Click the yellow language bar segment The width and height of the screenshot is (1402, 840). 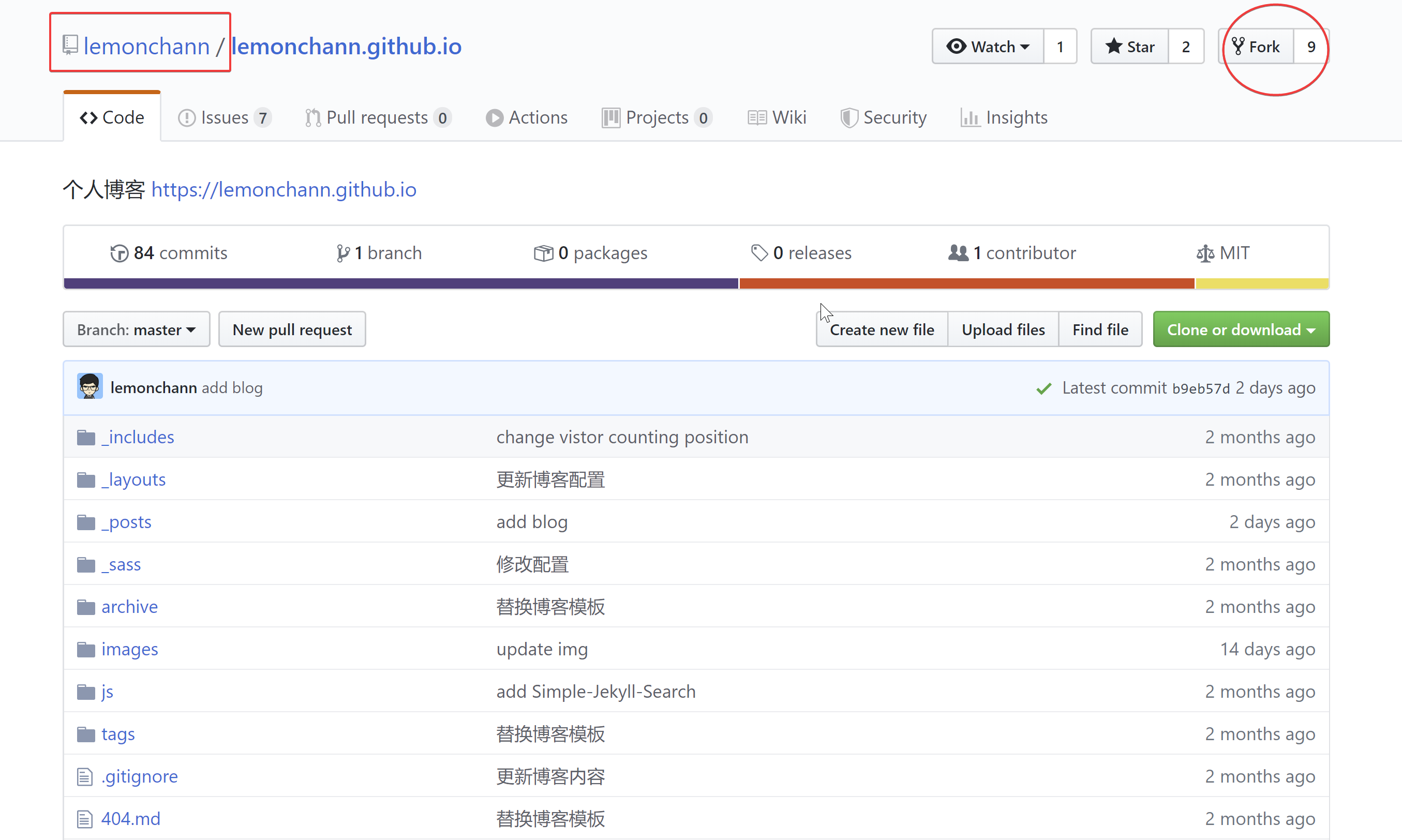pyautogui.click(x=1262, y=283)
